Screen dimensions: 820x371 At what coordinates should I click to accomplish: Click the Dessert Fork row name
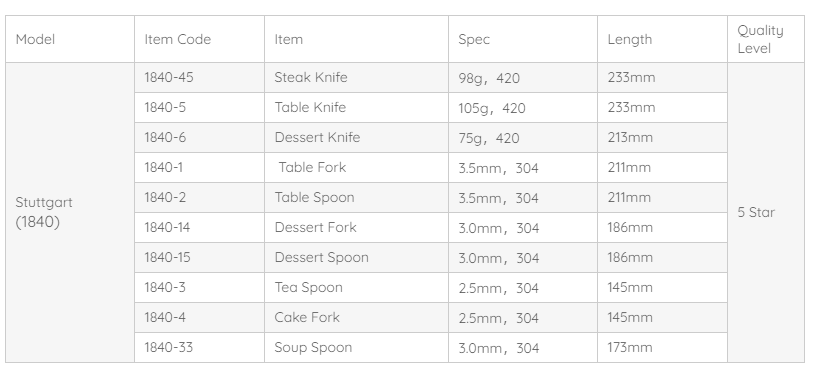[x=315, y=227]
